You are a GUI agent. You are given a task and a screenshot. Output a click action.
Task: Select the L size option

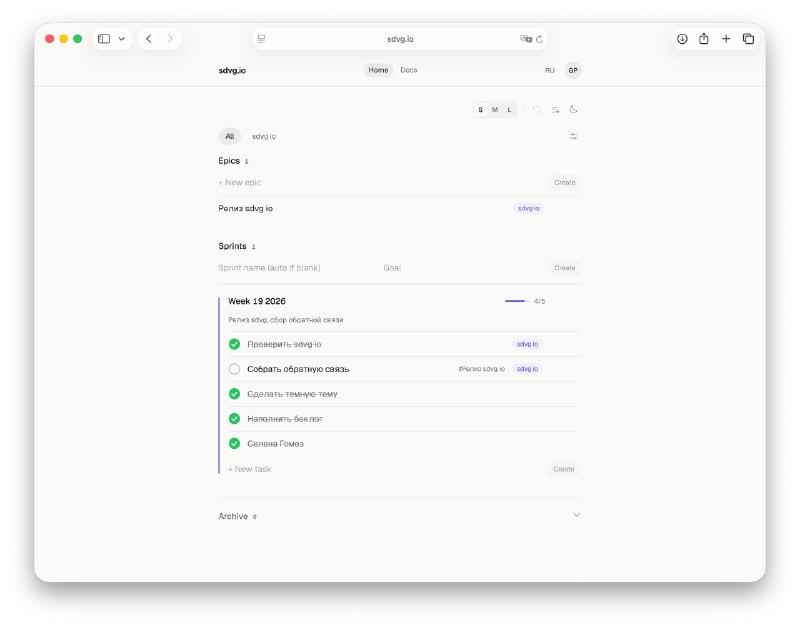[509, 110]
